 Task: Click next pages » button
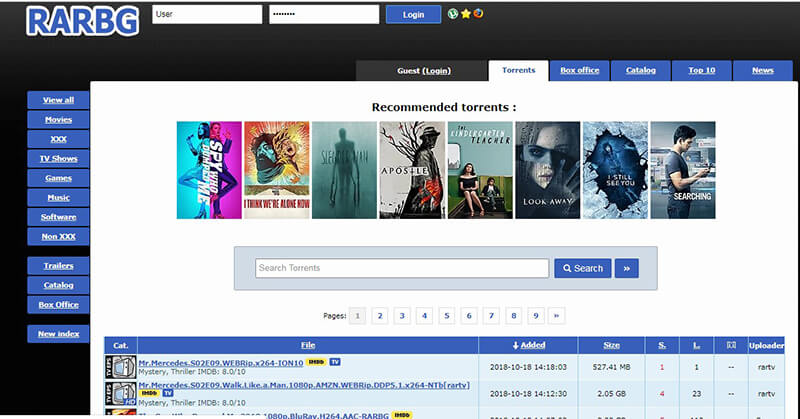[557, 316]
